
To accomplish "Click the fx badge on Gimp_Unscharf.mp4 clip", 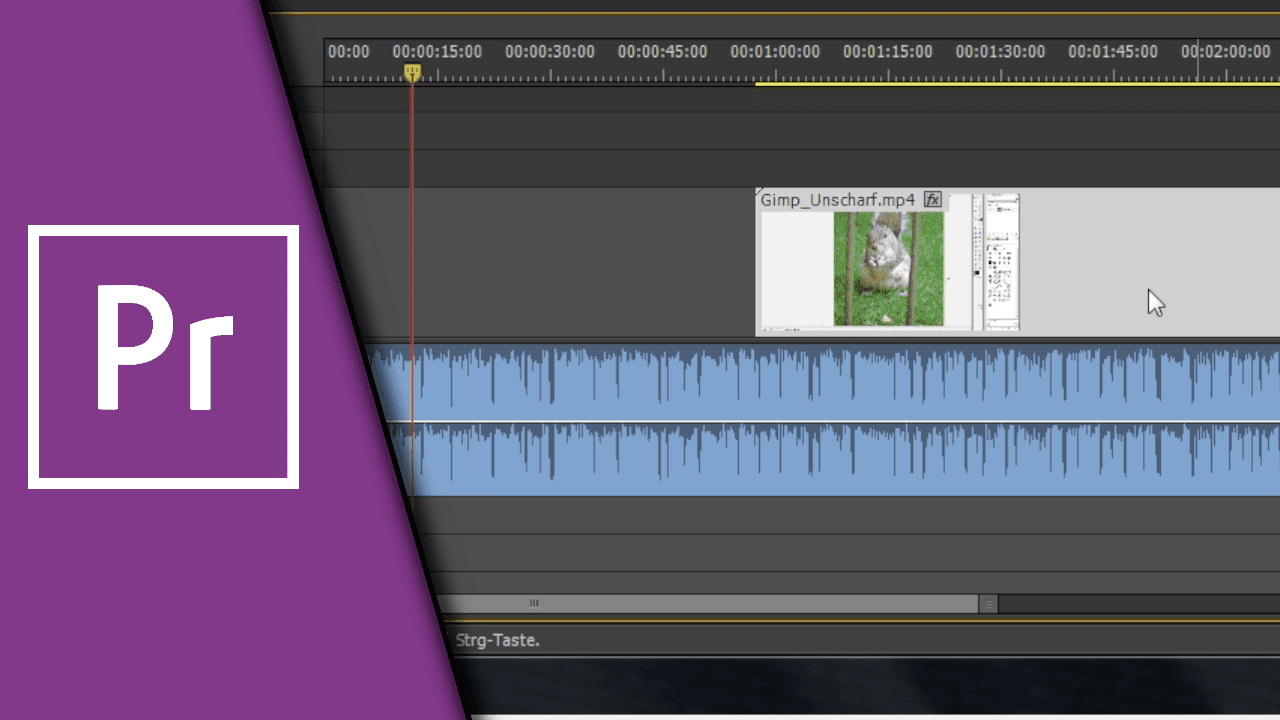I will (932, 200).
